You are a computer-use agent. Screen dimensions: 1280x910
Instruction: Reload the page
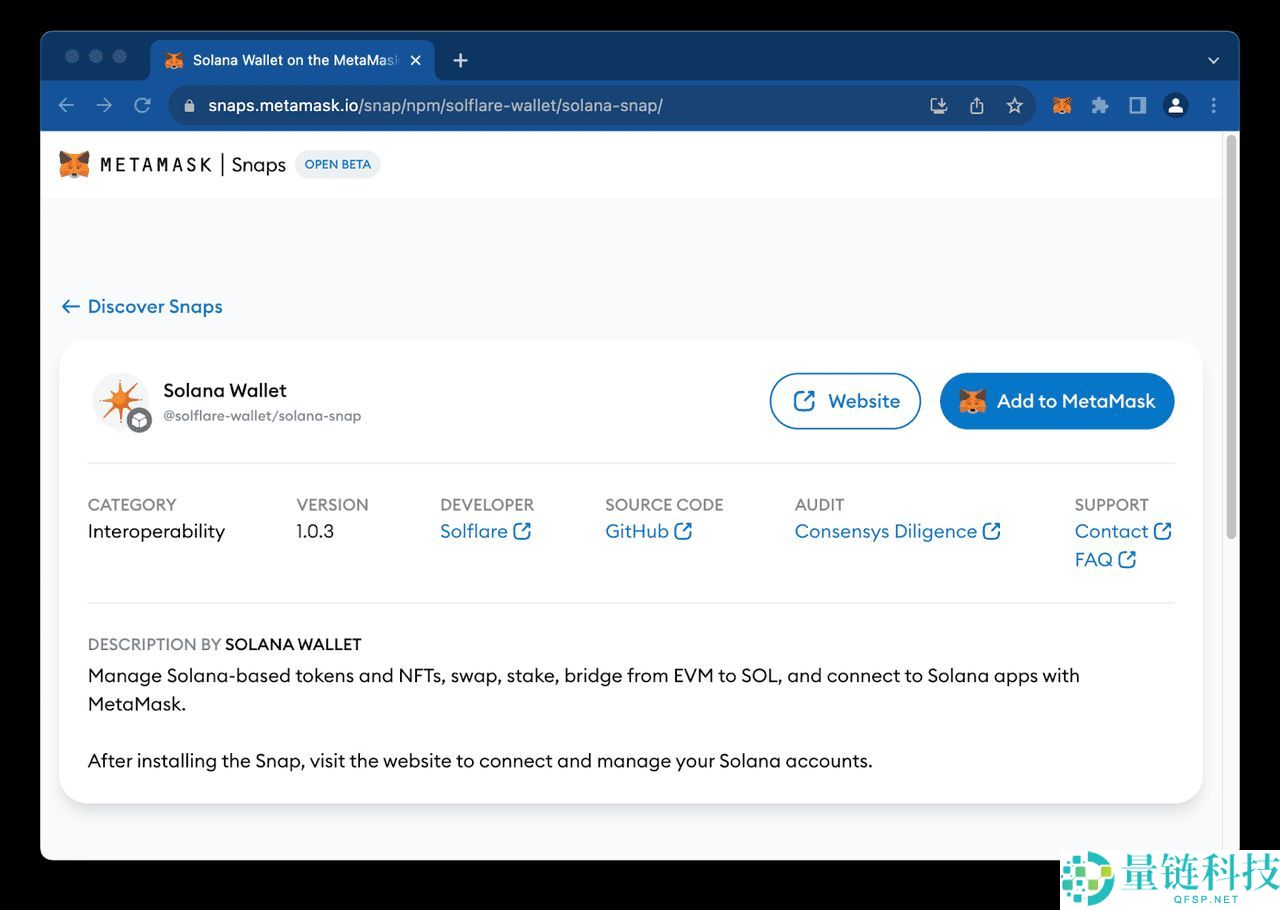click(x=142, y=105)
